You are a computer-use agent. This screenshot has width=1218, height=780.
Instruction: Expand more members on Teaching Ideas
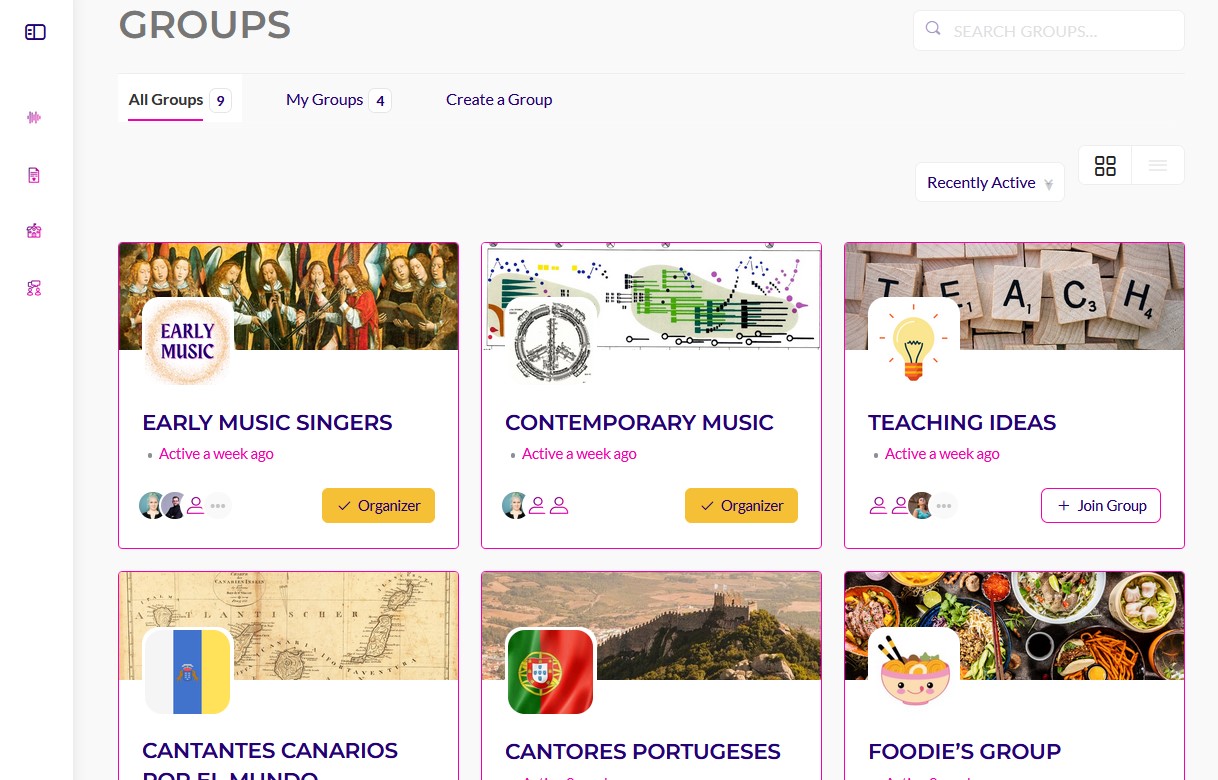pyautogui.click(x=945, y=506)
